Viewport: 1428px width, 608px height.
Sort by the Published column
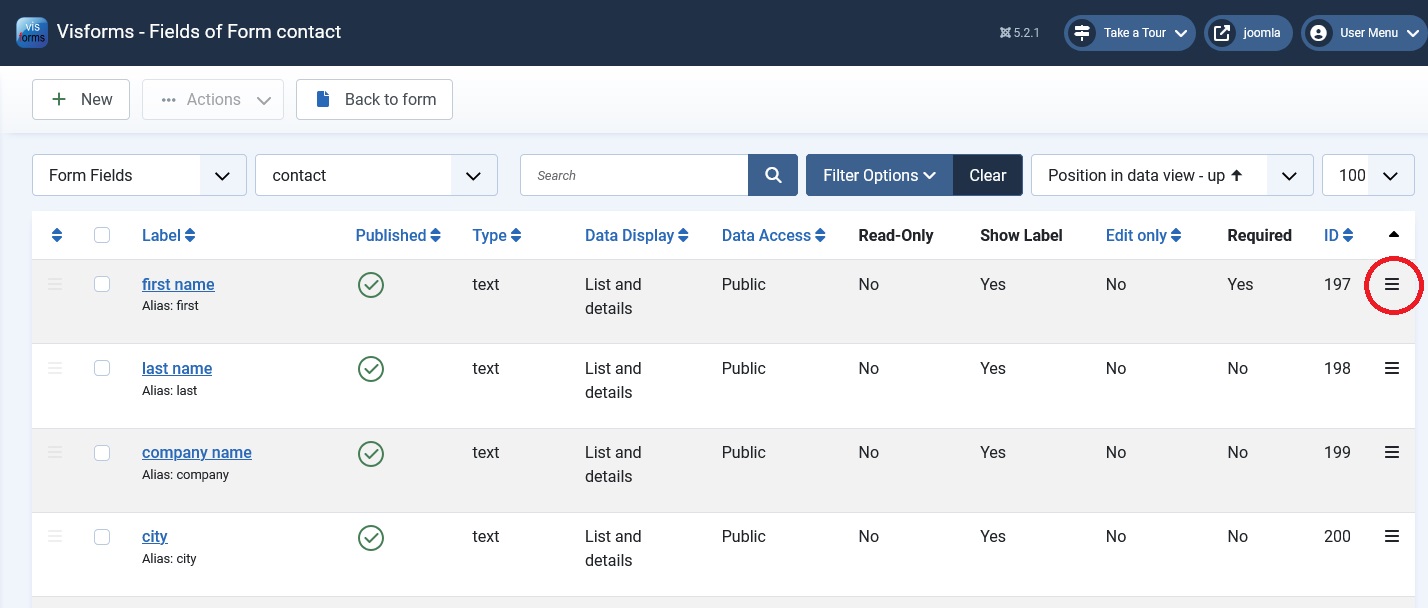[x=398, y=235]
